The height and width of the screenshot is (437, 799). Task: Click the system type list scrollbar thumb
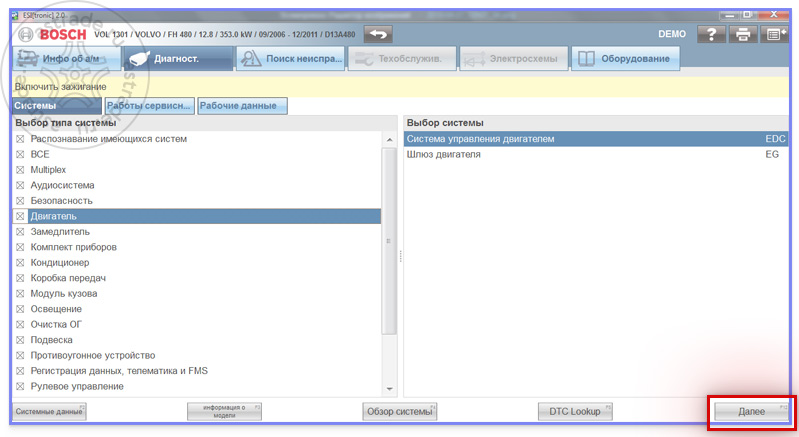coord(389,241)
